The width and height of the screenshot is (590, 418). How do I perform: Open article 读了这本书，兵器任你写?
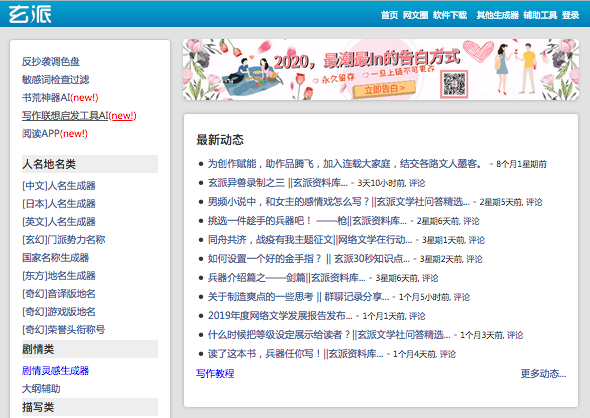coord(295,354)
